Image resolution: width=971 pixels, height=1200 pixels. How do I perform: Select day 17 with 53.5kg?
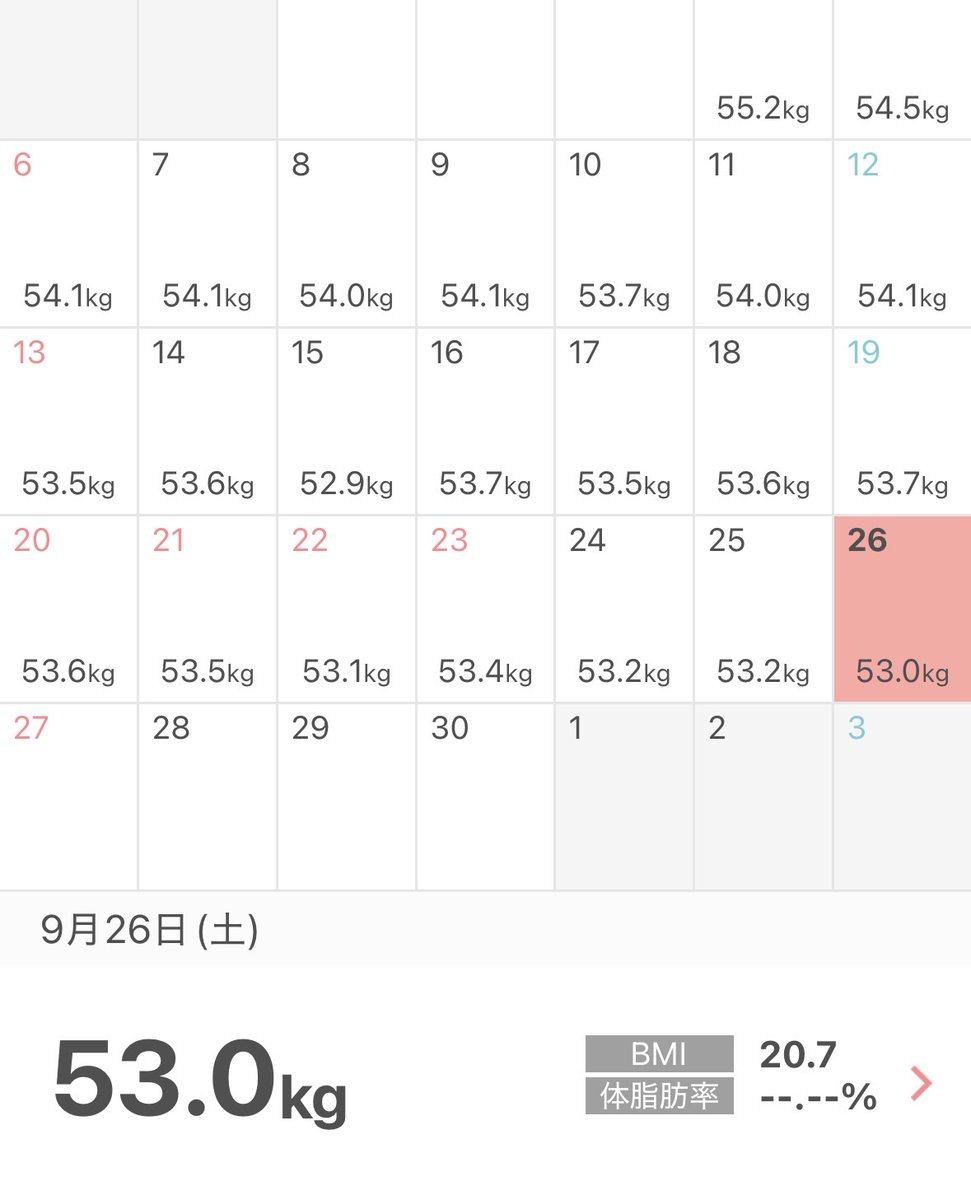pyautogui.click(x=624, y=421)
